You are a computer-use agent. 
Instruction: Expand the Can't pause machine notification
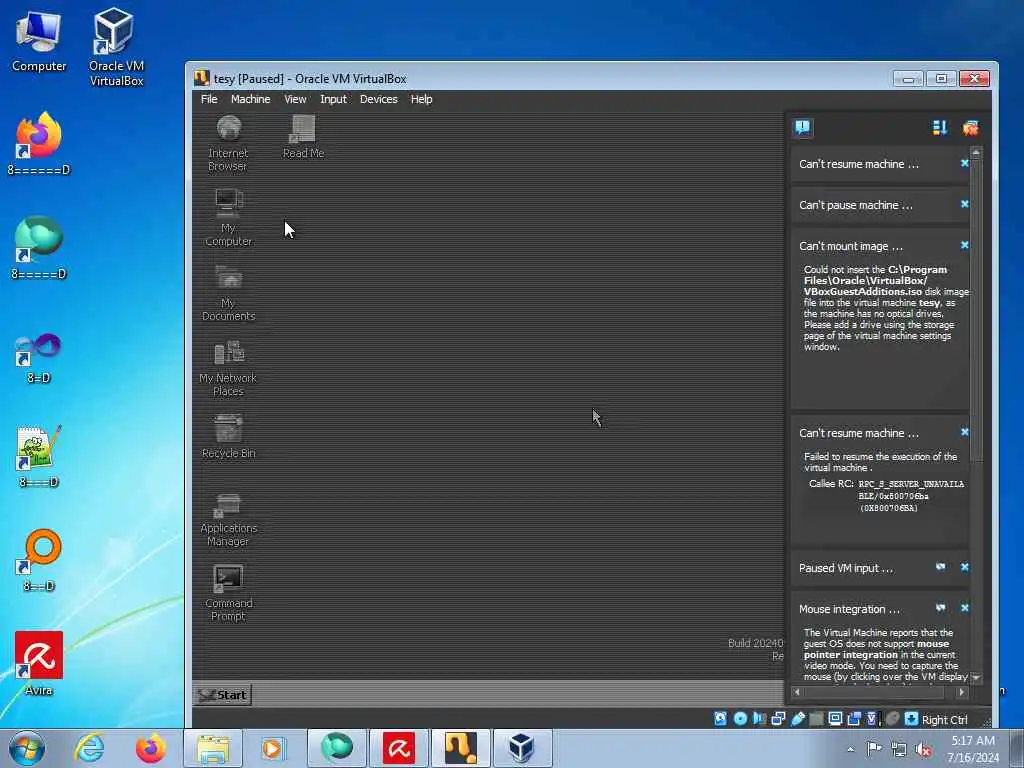[856, 205]
